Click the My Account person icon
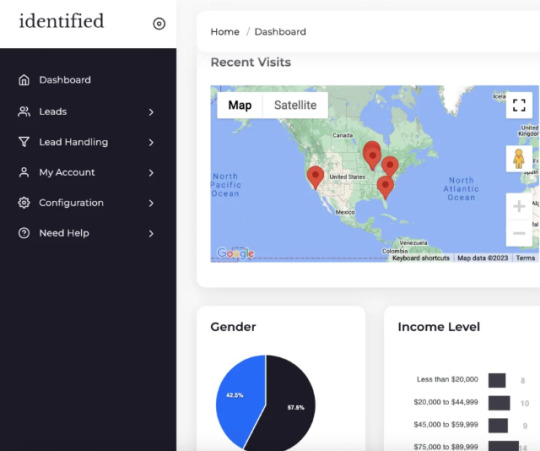This screenshot has width=540, height=451. tap(24, 172)
